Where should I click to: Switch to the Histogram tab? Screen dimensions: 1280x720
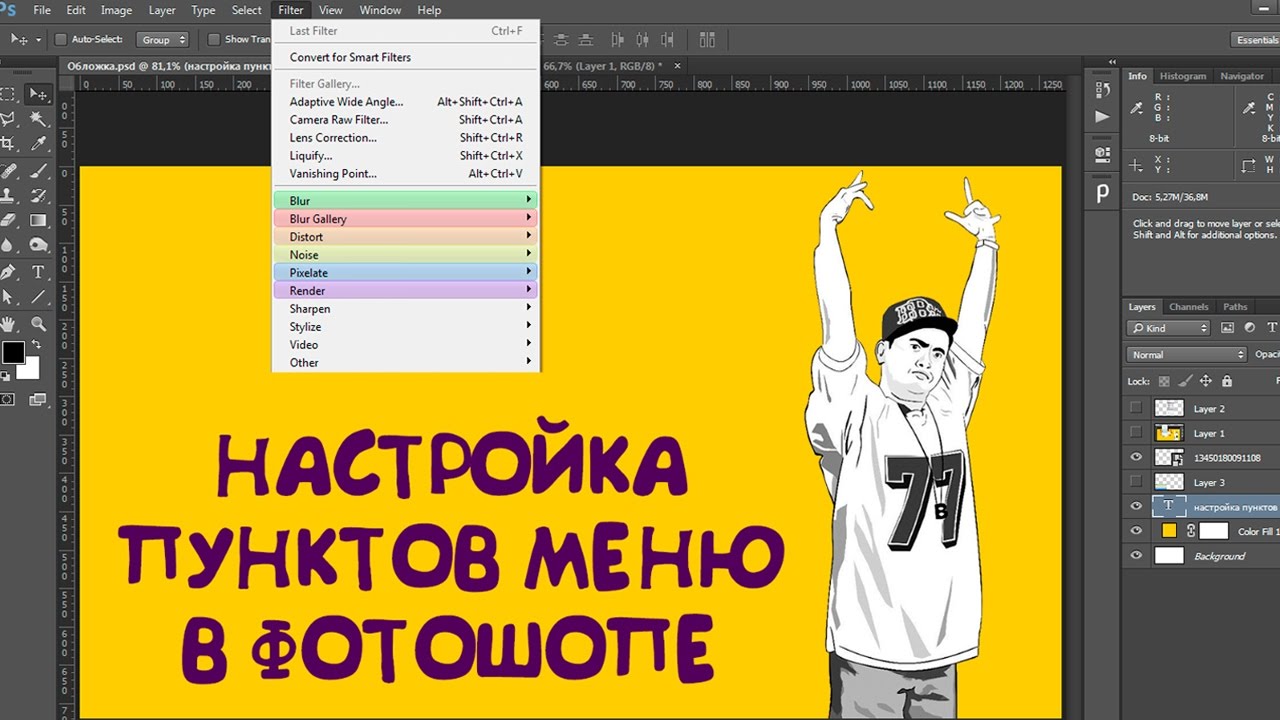click(1183, 76)
